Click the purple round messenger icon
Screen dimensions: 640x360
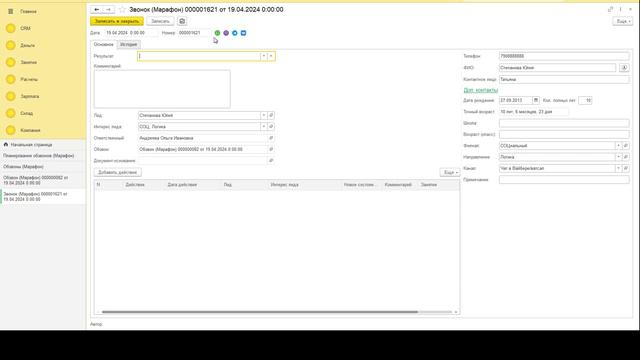tap(226, 33)
